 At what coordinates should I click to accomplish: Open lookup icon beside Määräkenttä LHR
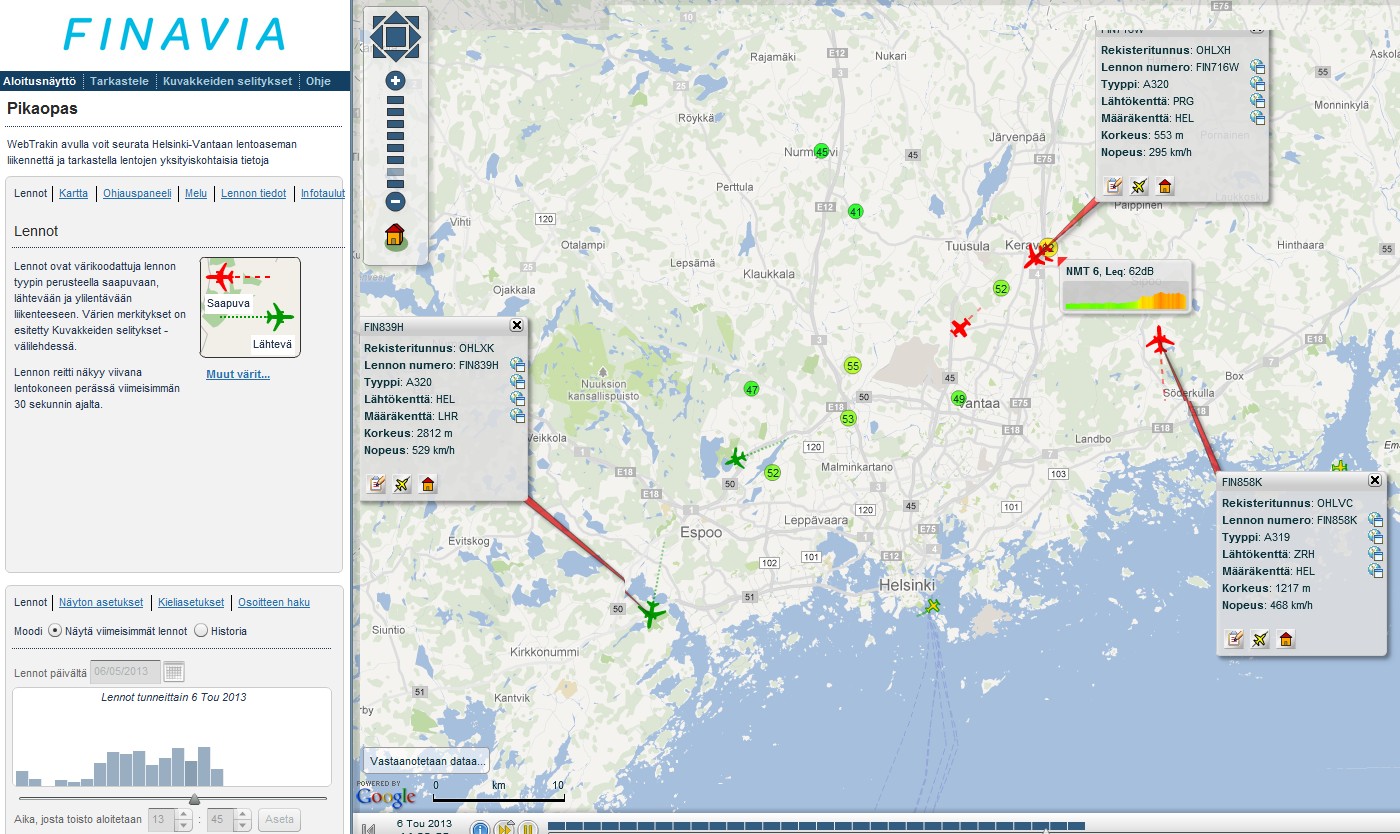pyautogui.click(x=518, y=416)
